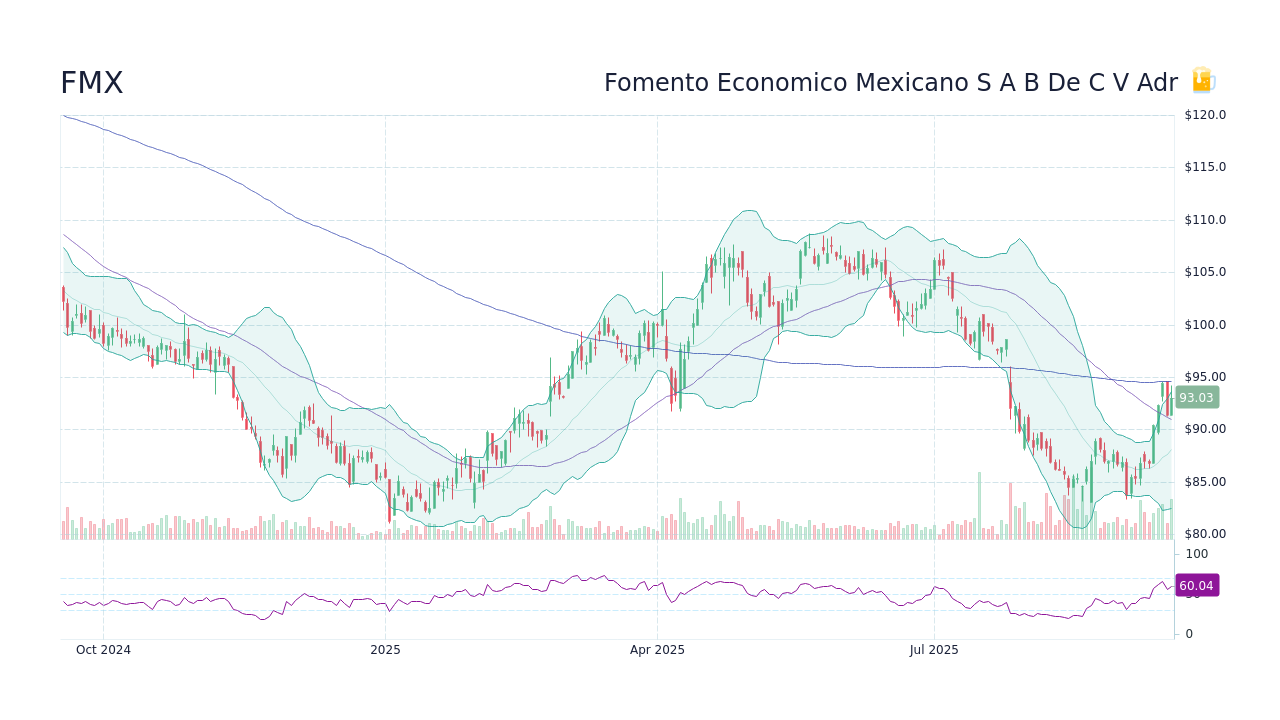Open Fomento Economico Mexicano company name link

tap(891, 83)
